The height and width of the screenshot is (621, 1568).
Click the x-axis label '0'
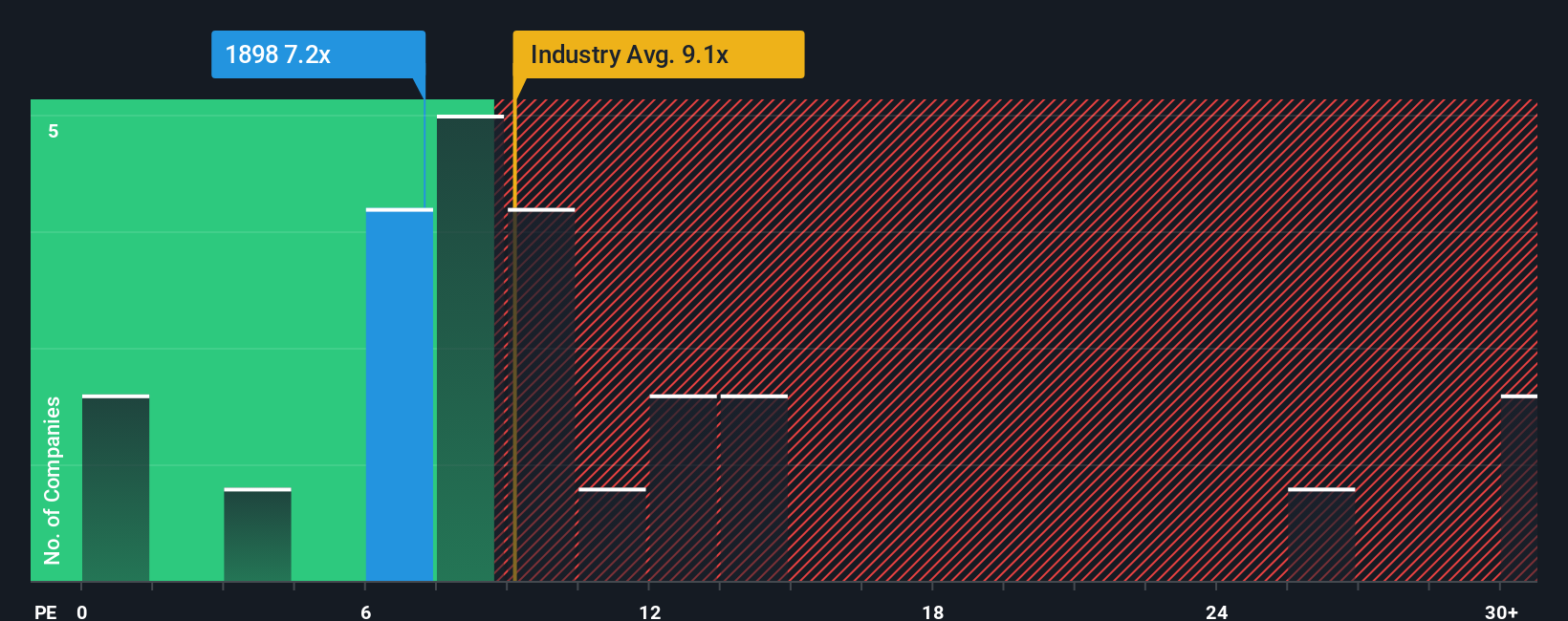click(x=82, y=611)
